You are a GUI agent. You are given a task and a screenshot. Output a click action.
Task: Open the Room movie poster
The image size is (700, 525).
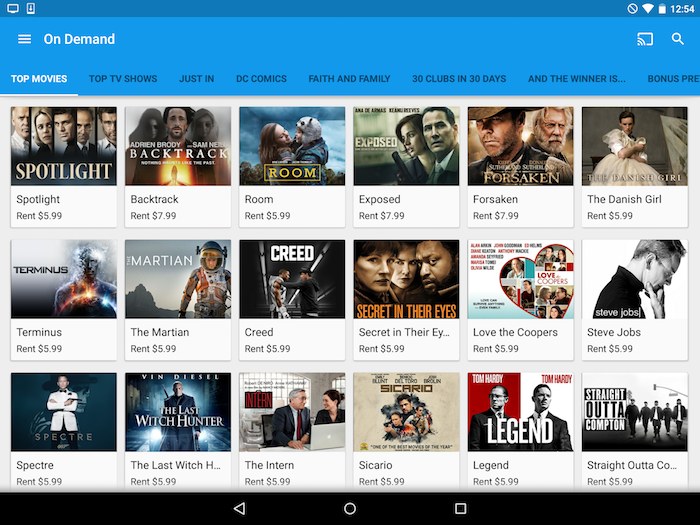[x=292, y=146]
